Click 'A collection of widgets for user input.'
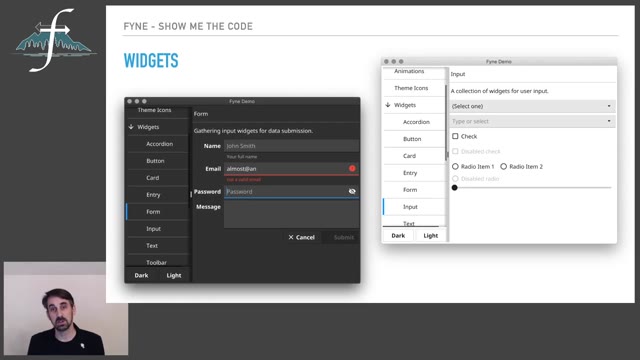Screen dimensions: 640x360 500,91
